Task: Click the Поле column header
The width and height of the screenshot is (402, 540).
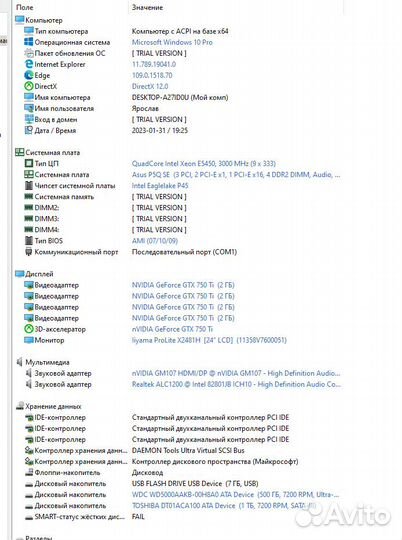Action: (24, 7)
